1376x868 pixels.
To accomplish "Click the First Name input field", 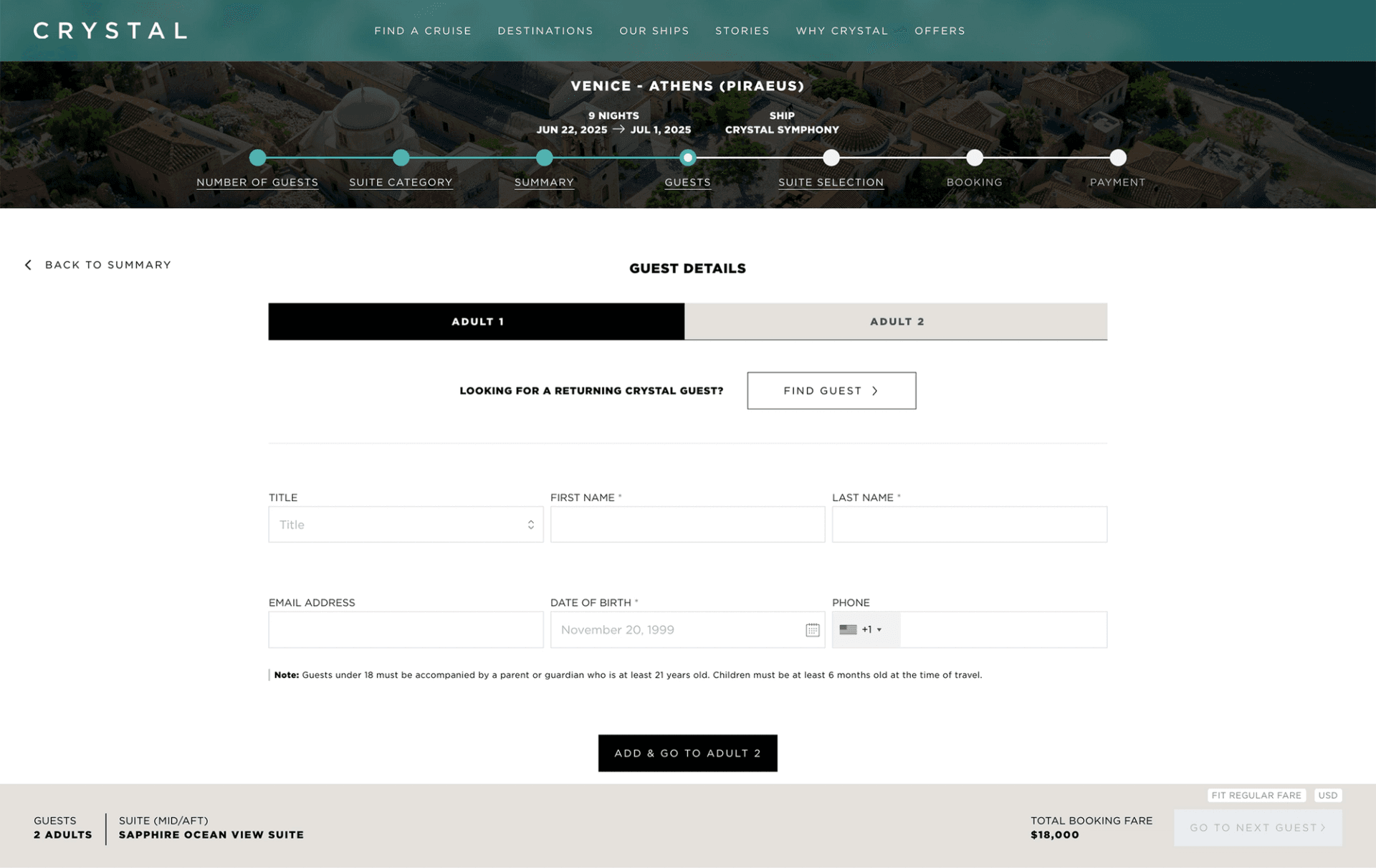I will (687, 524).
